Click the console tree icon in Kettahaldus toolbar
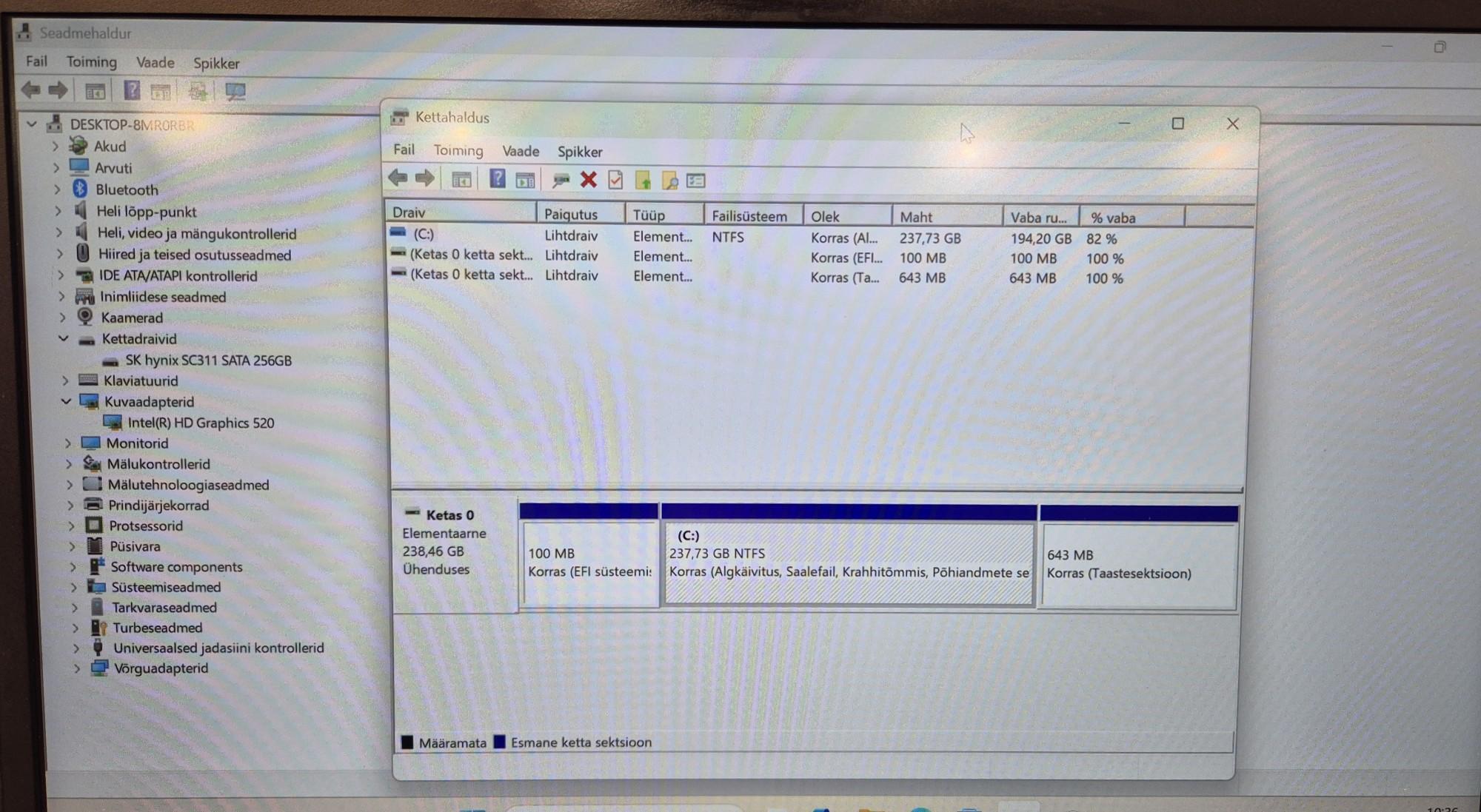The image size is (1481, 812). pos(461,179)
